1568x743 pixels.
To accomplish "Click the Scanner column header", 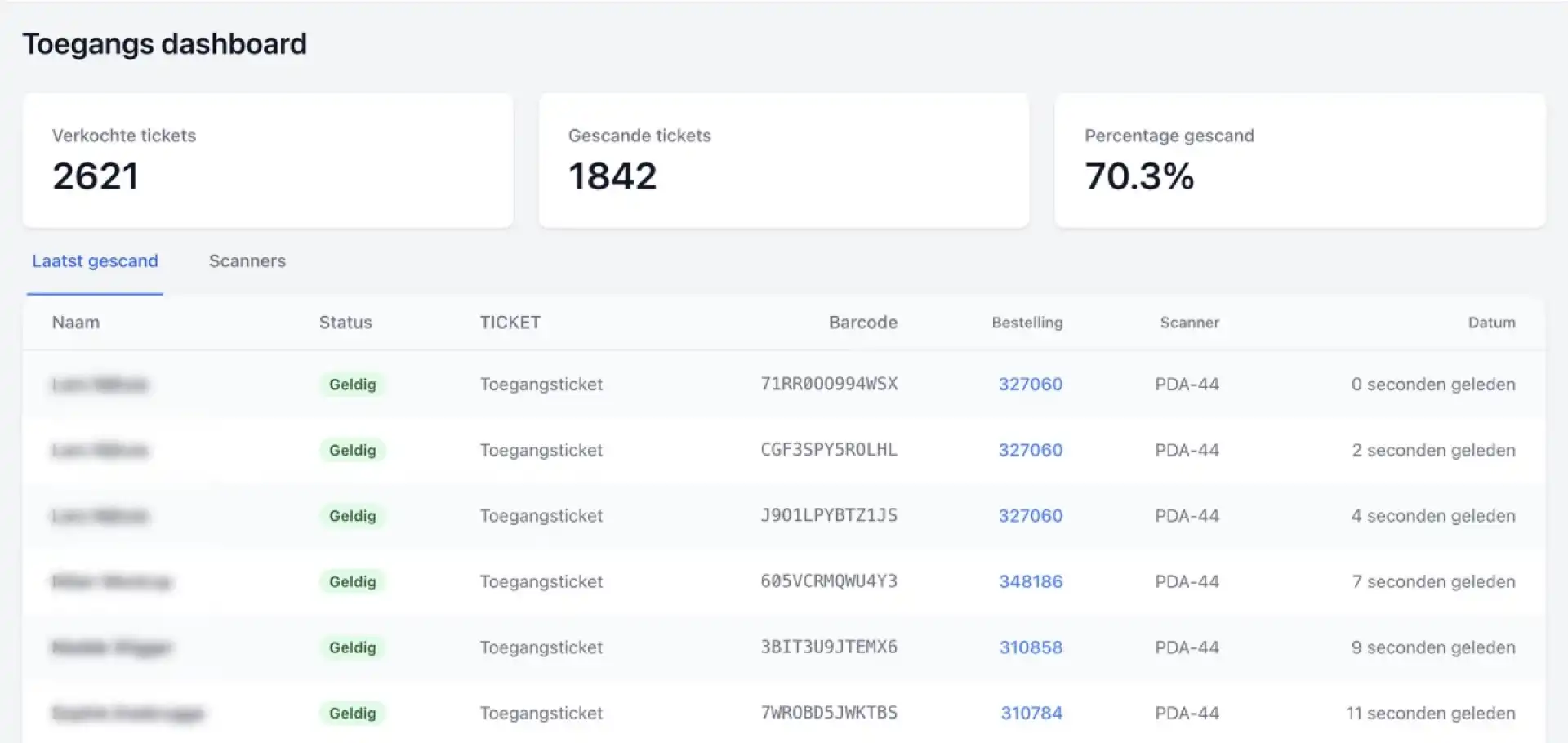I will [x=1189, y=323].
